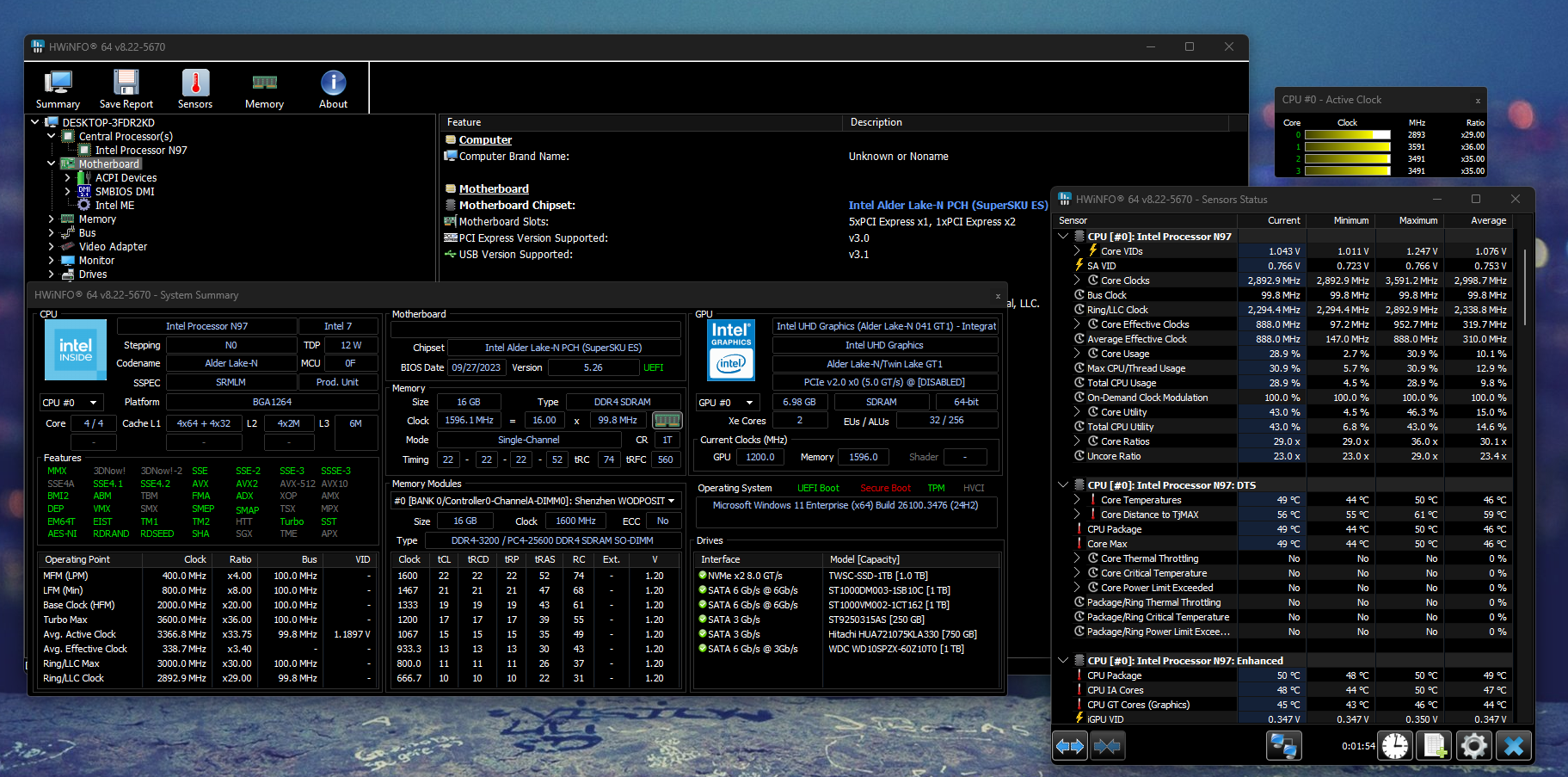This screenshot has width=1568, height=777.
Task: Collapse the Central Processor(s) tree node
Action: pyautogui.click(x=52, y=136)
